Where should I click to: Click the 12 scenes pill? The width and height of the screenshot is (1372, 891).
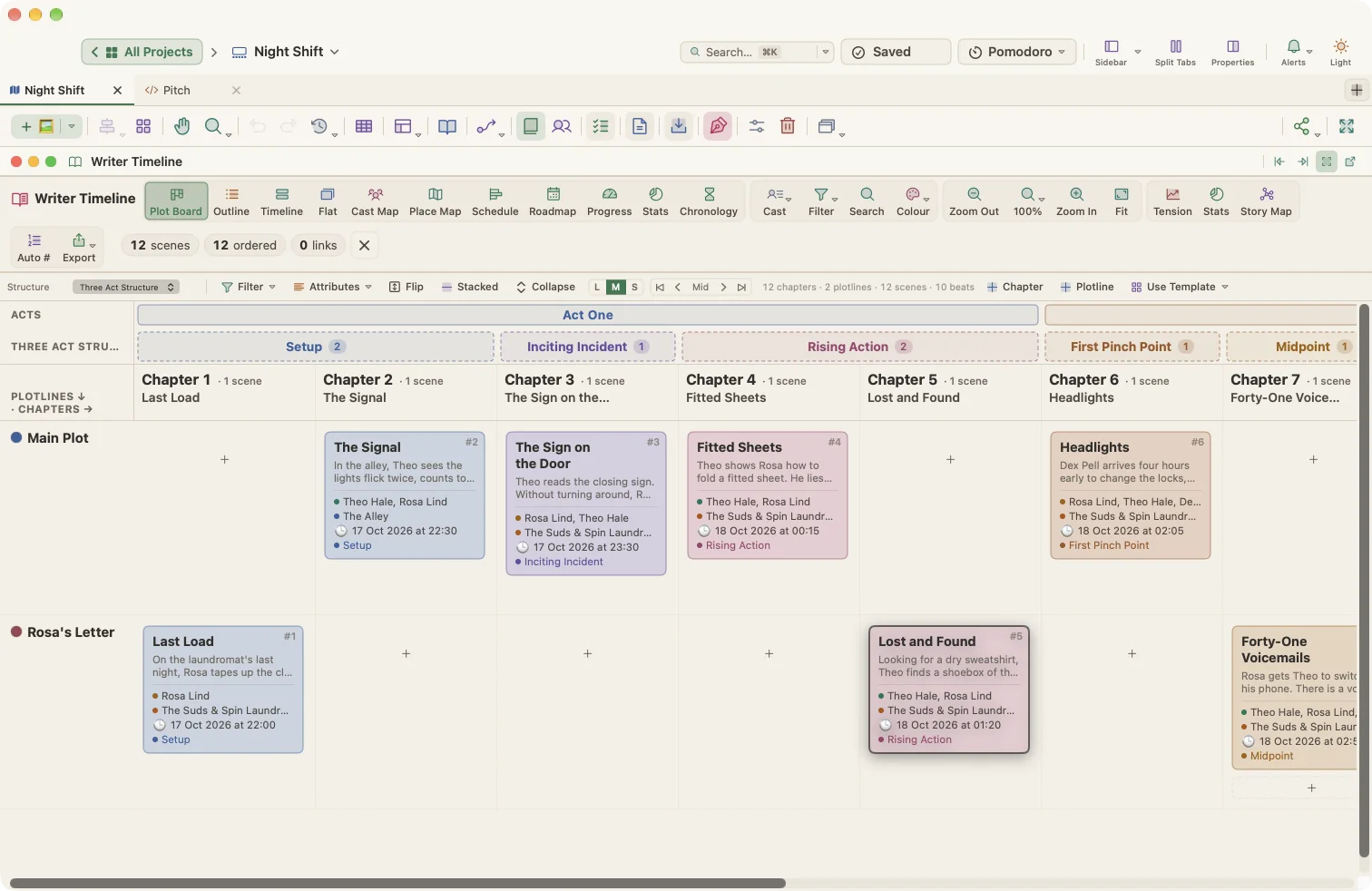pos(161,245)
